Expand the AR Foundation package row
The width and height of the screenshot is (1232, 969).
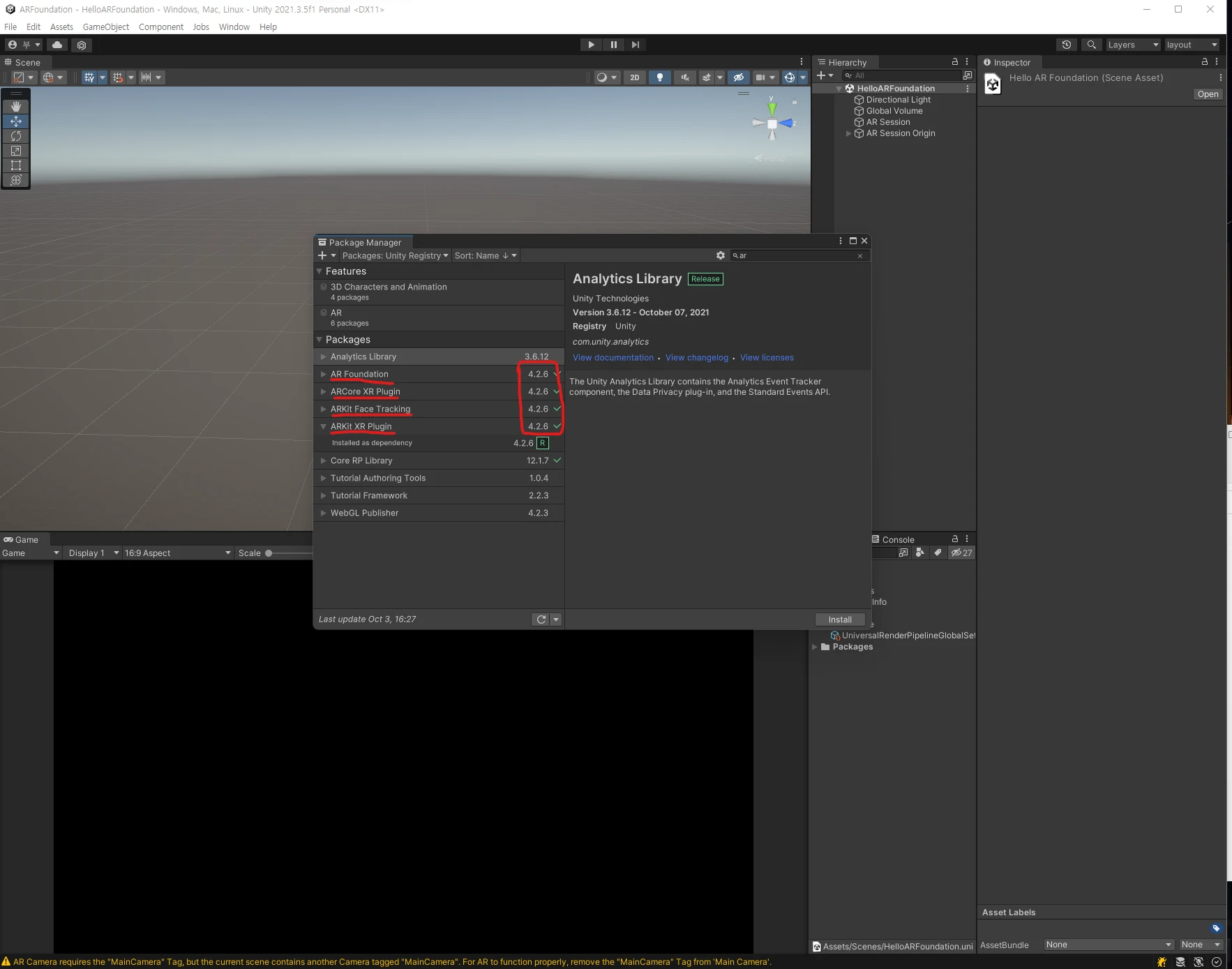pos(323,374)
